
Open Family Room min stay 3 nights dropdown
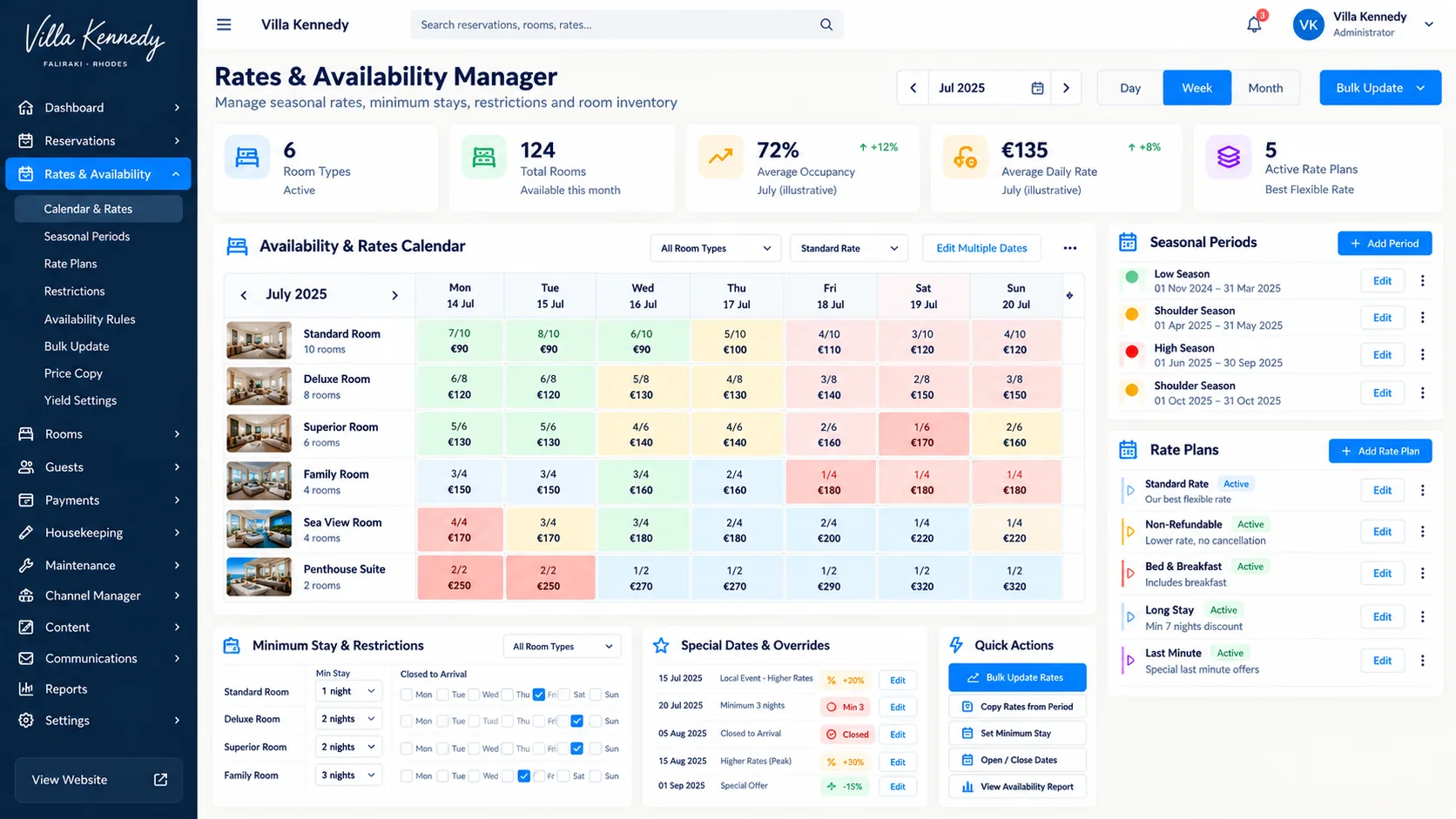tap(348, 775)
